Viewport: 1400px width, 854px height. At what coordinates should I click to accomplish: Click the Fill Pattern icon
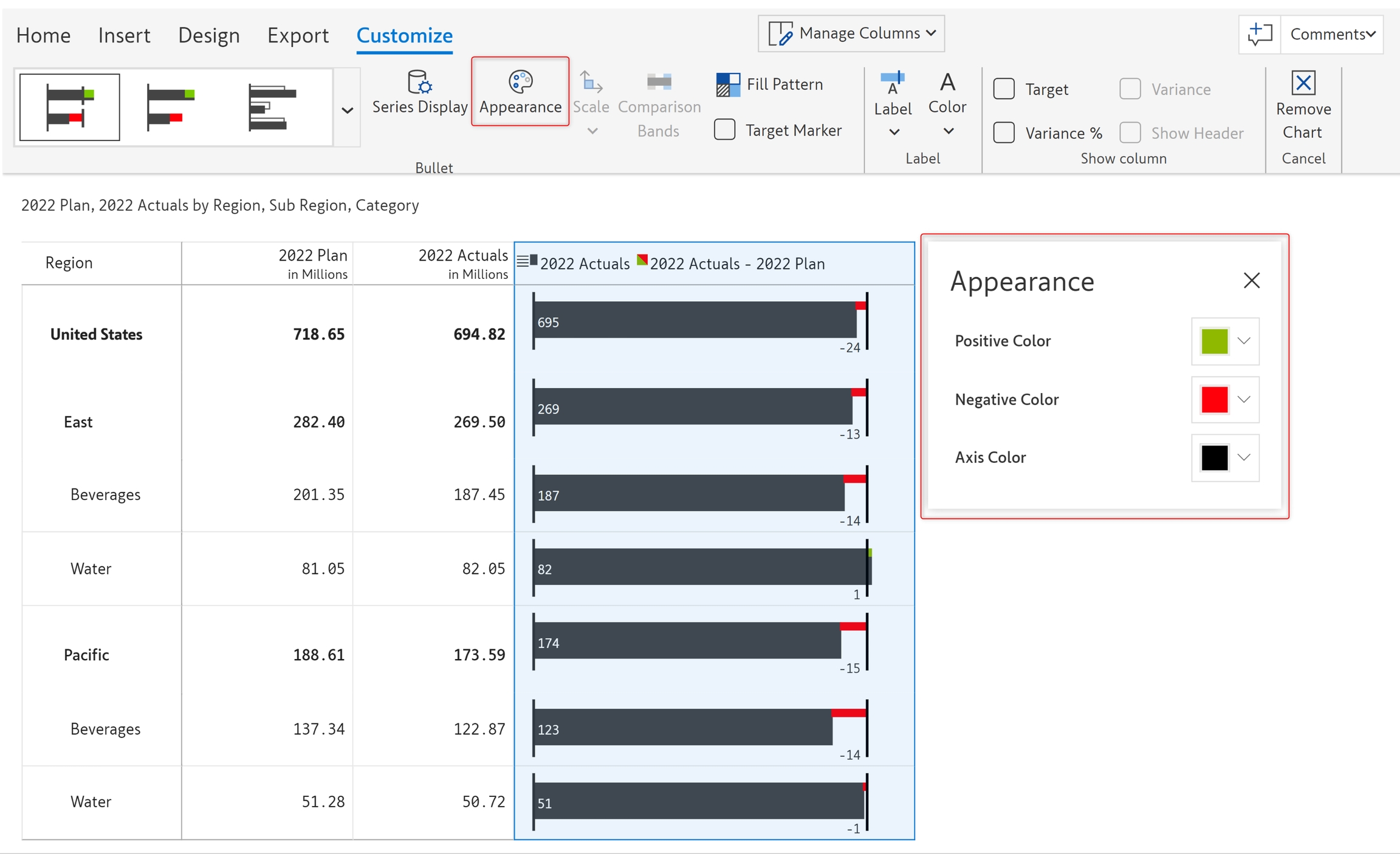[728, 84]
